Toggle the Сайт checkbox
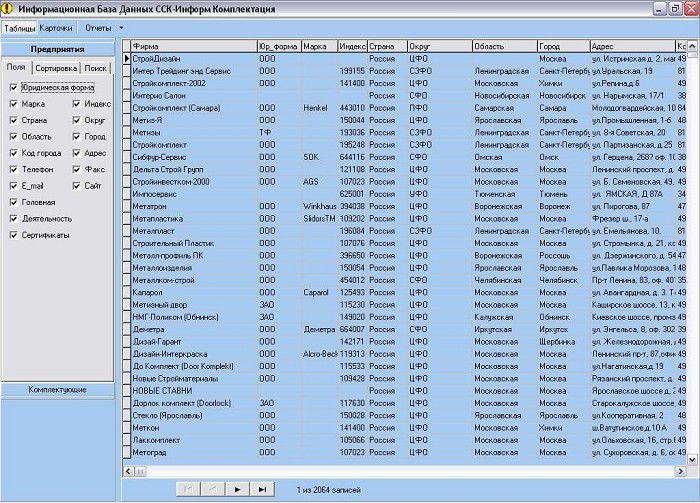 [x=77, y=186]
